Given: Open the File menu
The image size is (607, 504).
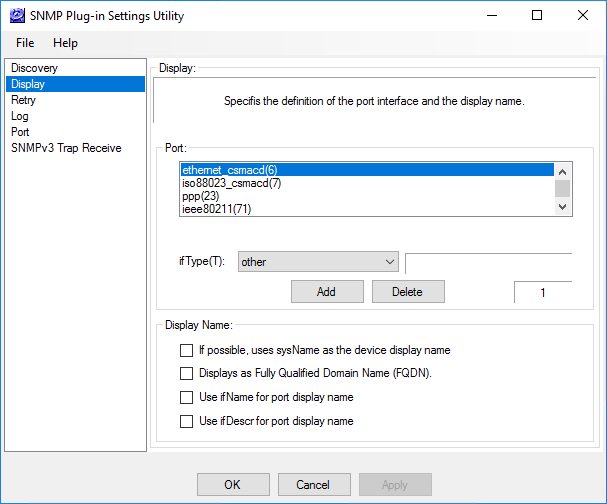Looking at the screenshot, I should click(25, 43).
